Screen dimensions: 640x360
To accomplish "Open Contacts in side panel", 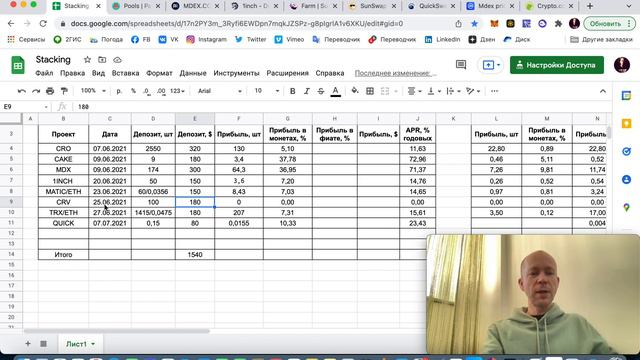I will [626, 179].
